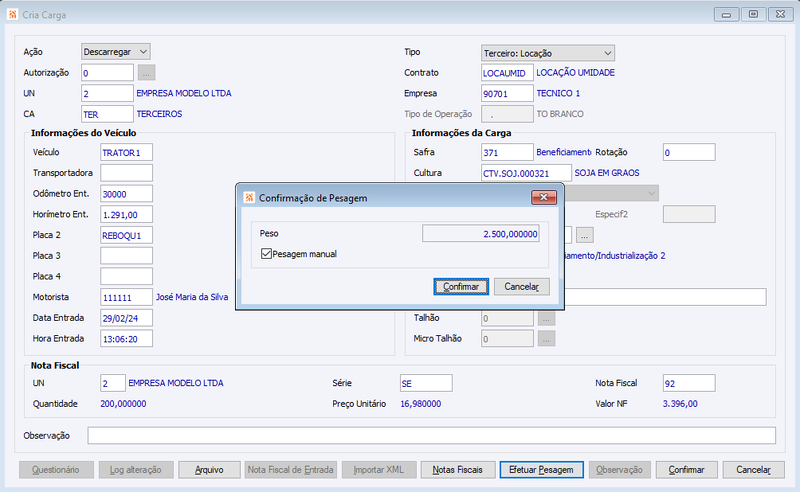Click the Contrato input field
Viewport: 800px width, 492px height.
point(507,73)
